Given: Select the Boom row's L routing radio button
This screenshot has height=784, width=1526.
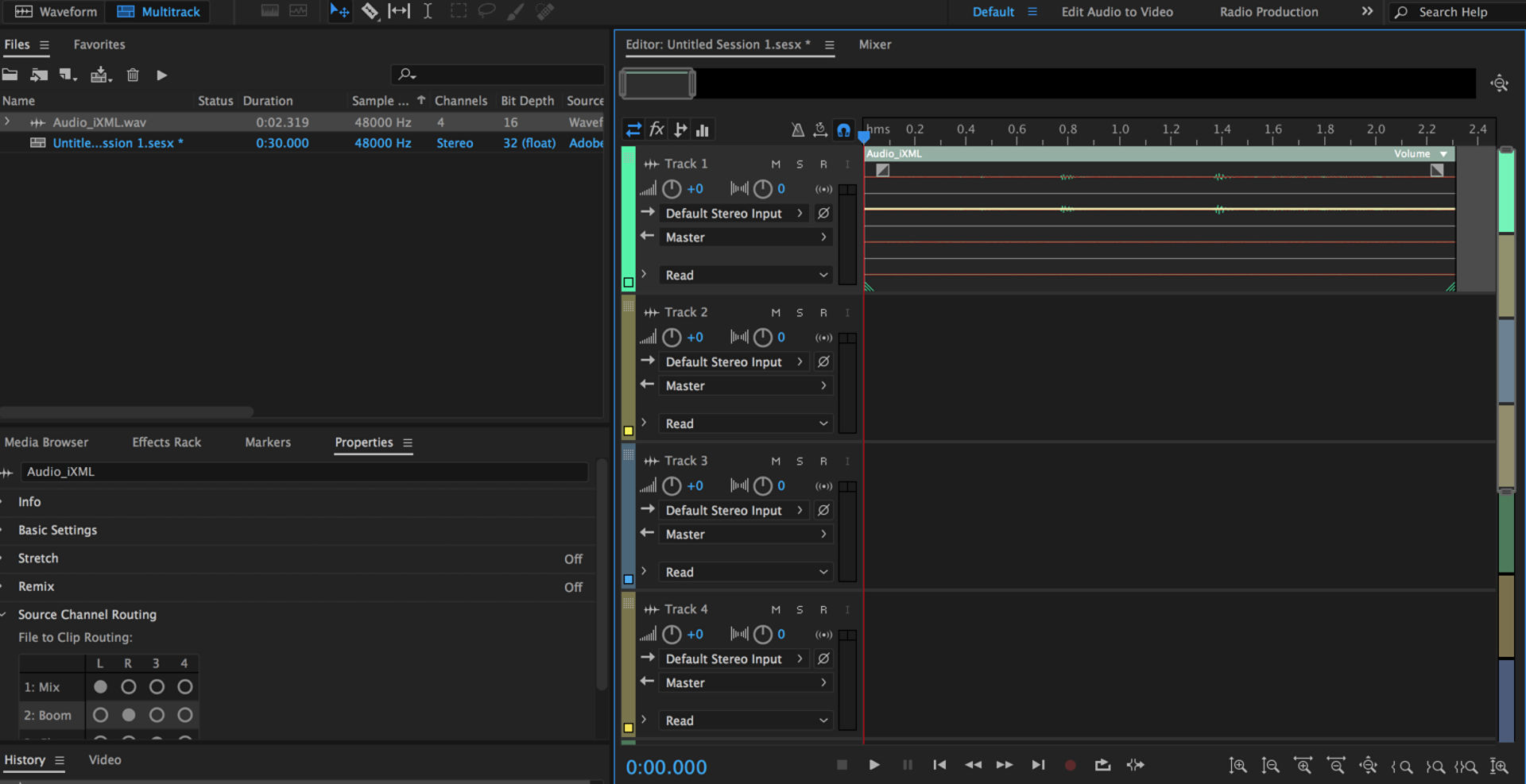Looking at the screenshot, I should [100, 715].
